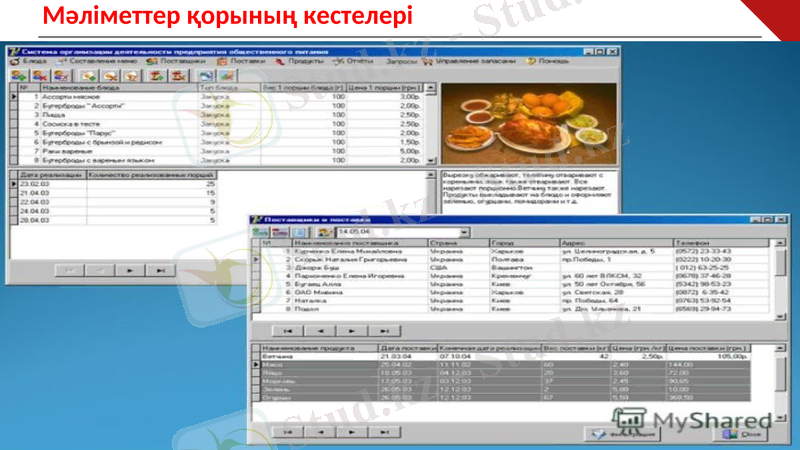Click the deliveries table scrollbar thumb
Image resolution: width=800 pixels, height=450 pixels.
pyautogui.click(x=780, y=372)
